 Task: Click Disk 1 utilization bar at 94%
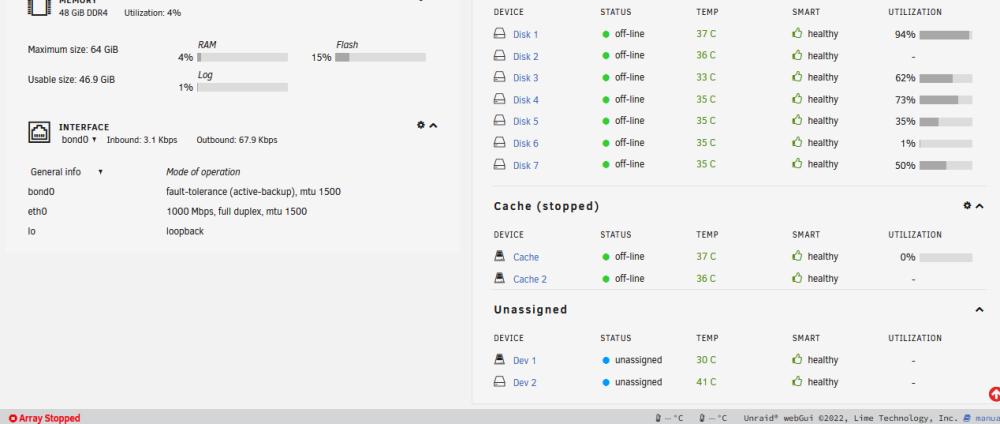(946, 35)
